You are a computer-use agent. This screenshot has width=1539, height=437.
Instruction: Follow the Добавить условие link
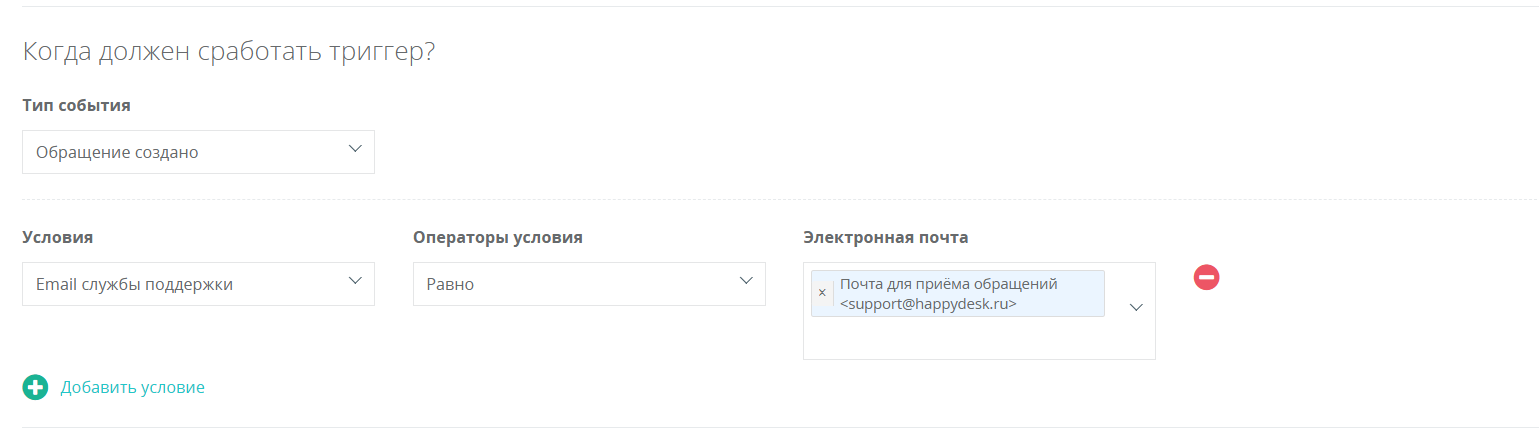tap(133, 387)
